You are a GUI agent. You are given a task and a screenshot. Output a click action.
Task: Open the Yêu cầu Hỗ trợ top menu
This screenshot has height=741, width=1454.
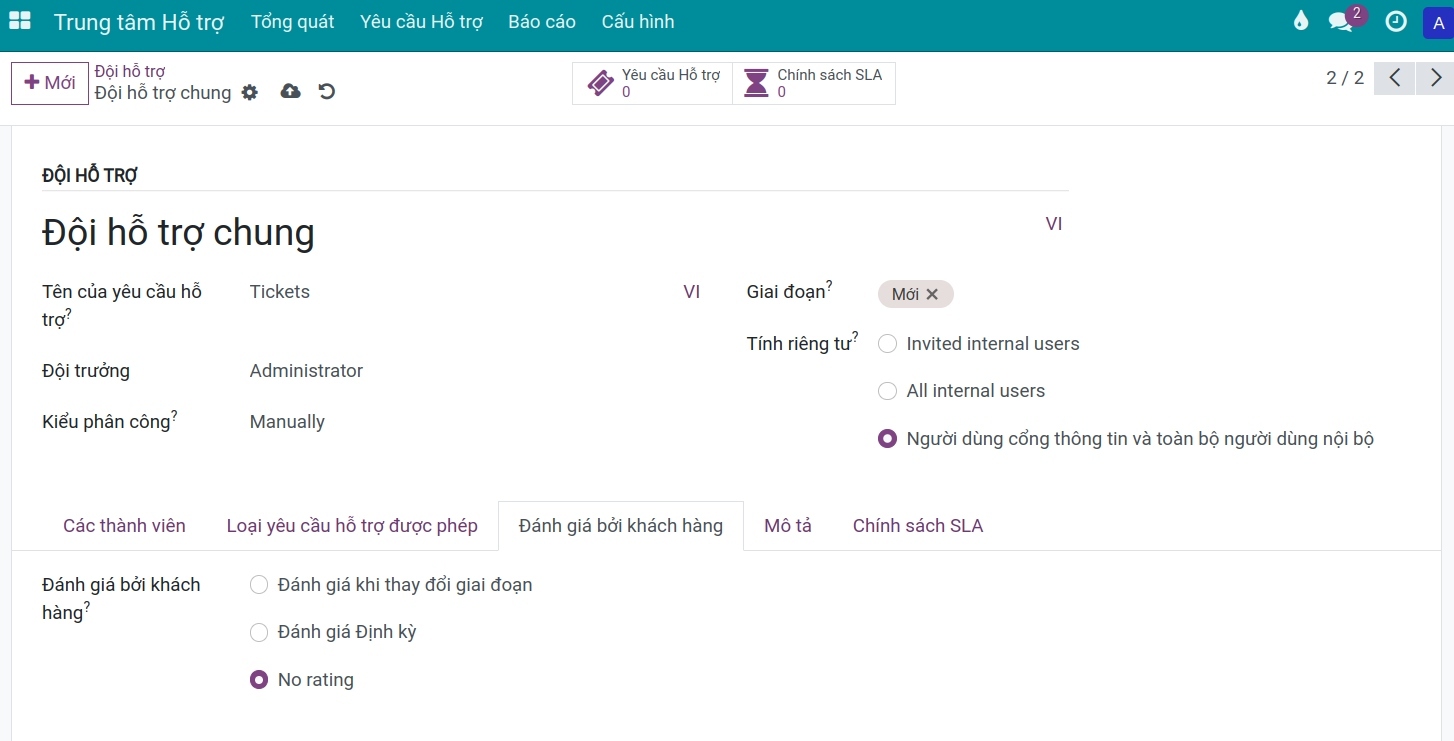point(421,22)
